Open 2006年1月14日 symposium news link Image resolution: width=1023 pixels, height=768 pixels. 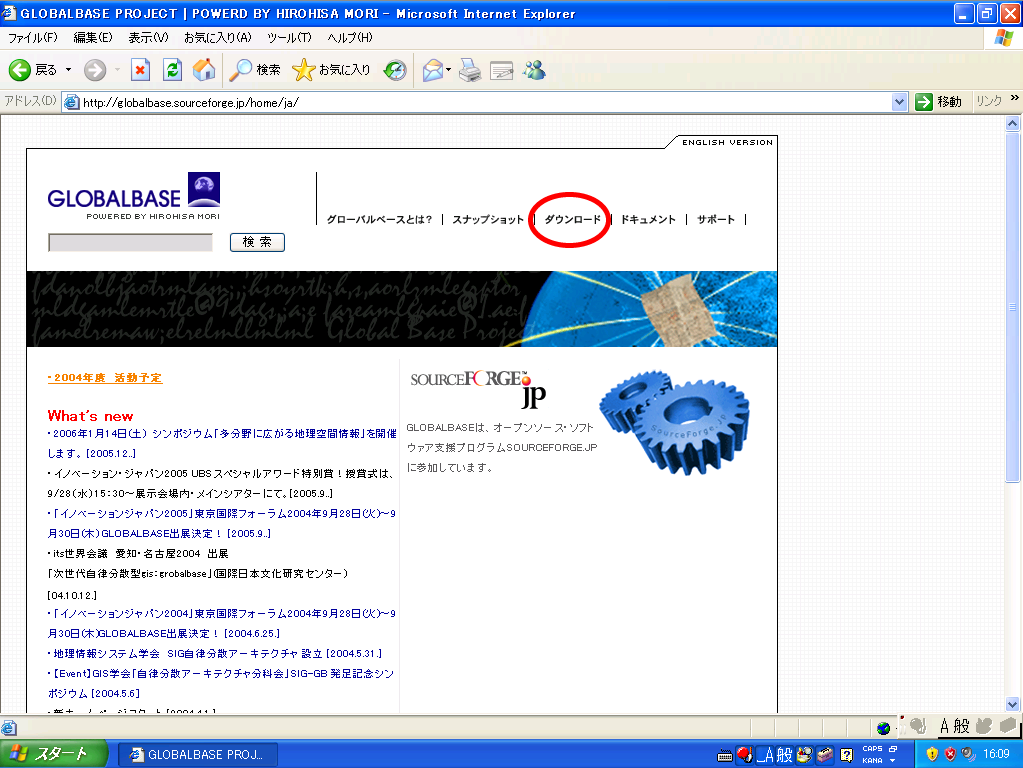click(222, 443)
